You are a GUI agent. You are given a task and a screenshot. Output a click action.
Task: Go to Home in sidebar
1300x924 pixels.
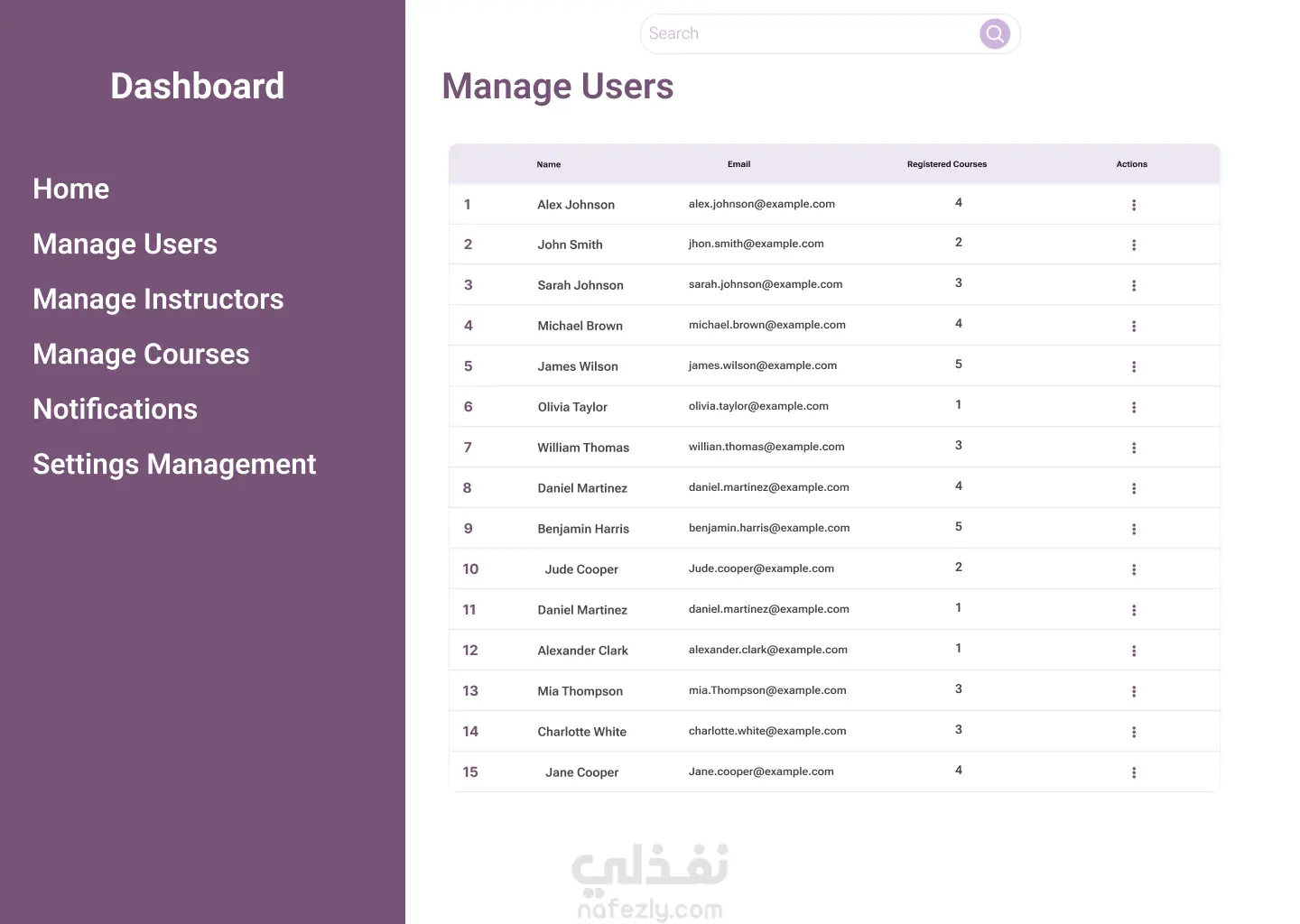[x=71, y=189]
